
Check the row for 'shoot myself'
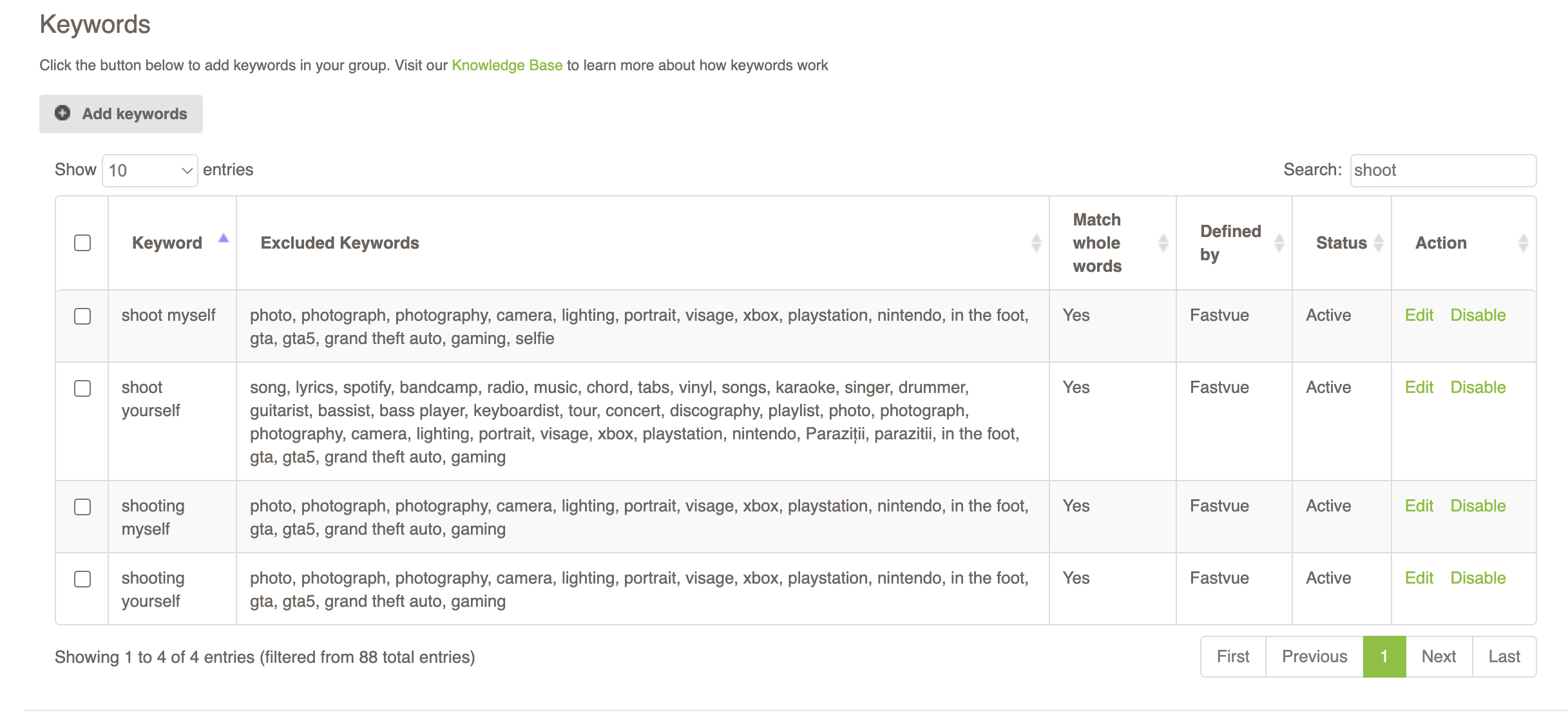(x=82, y=315)
